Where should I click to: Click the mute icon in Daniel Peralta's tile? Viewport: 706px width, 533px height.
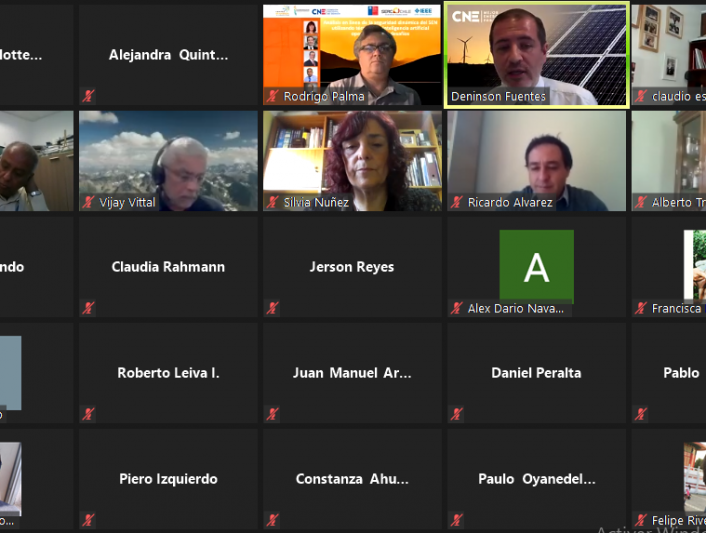pos(457,414)
